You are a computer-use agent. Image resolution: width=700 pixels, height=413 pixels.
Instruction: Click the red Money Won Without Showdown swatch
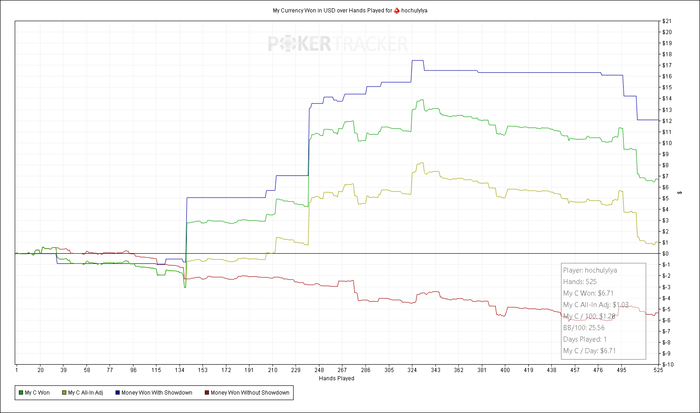(207, 393)
